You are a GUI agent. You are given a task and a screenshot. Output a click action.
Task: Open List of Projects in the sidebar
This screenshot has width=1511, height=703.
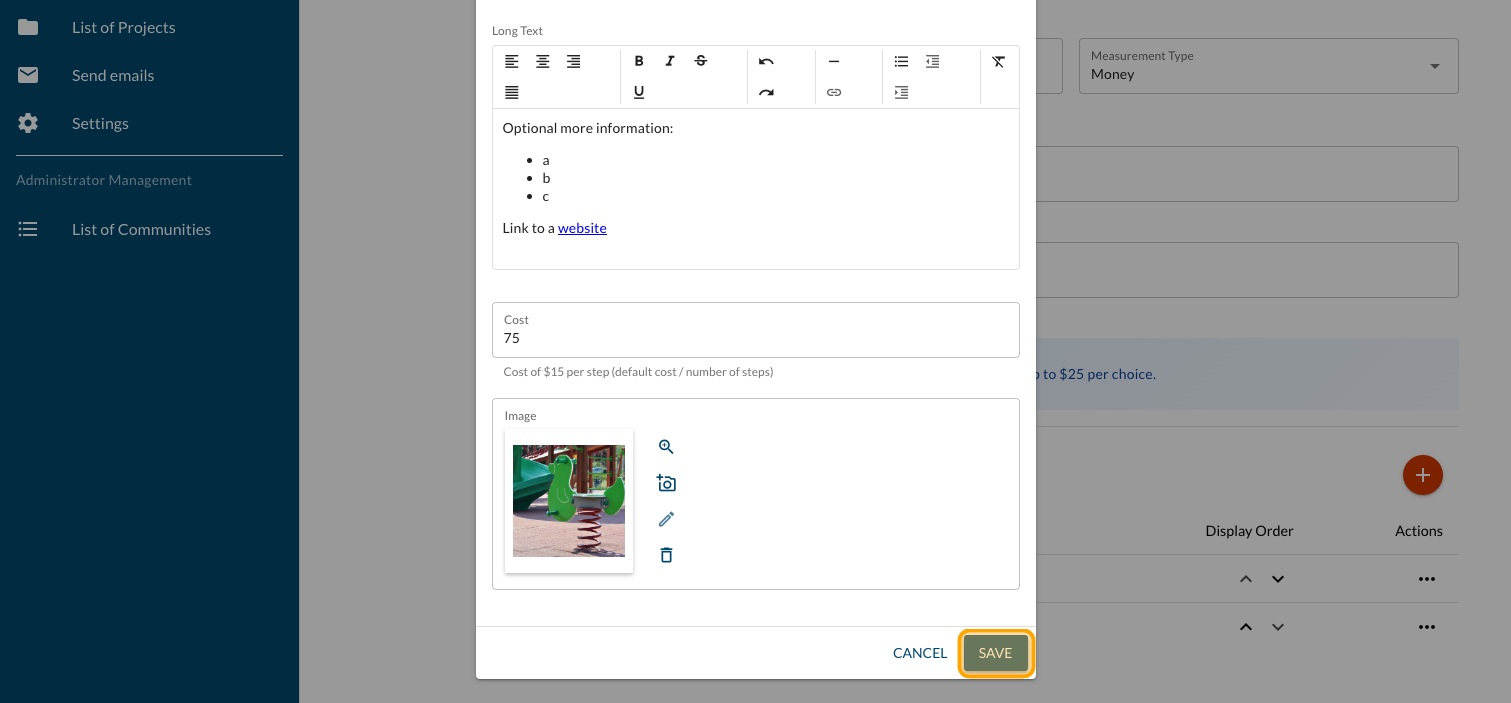[x=123, y=27]
